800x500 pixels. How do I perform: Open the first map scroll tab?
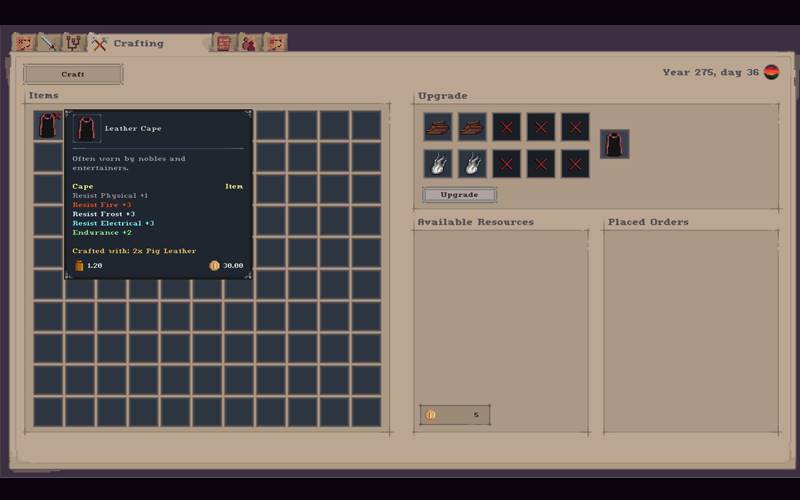[23, 43]
